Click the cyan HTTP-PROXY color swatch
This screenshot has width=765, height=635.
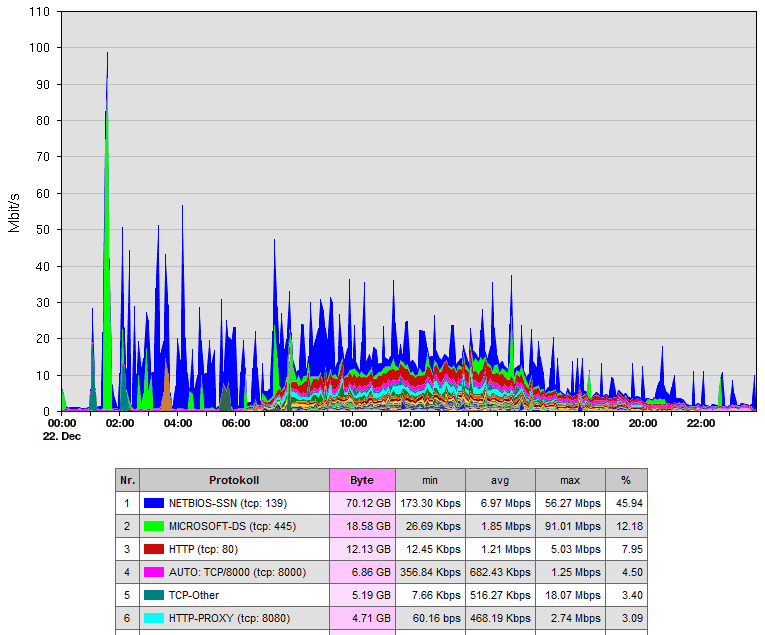153,618
